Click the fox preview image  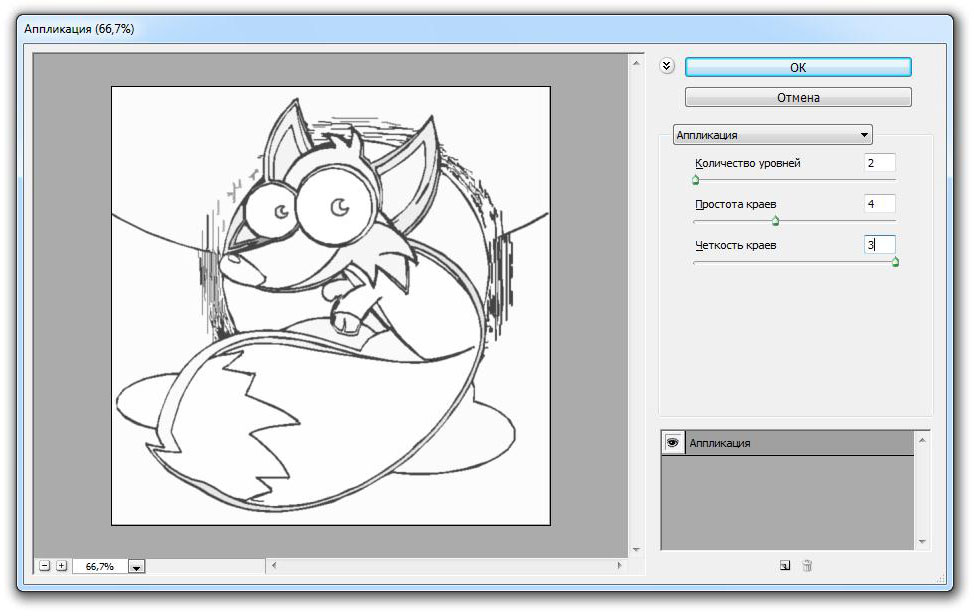pyautogui.click(x=331, y=306)
